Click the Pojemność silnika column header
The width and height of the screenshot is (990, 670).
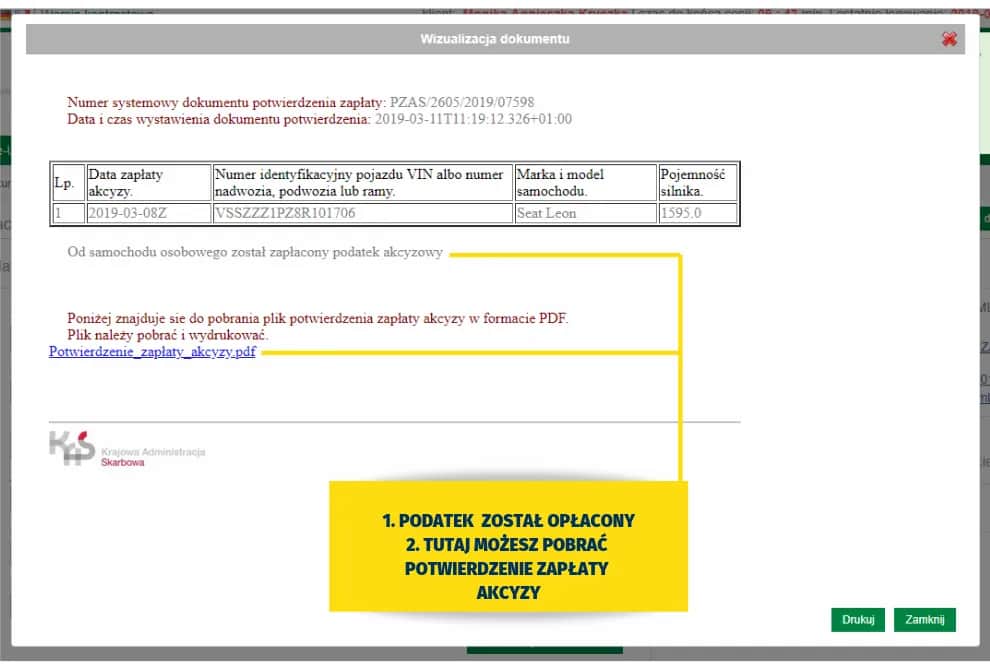click(x=697, y=183)
